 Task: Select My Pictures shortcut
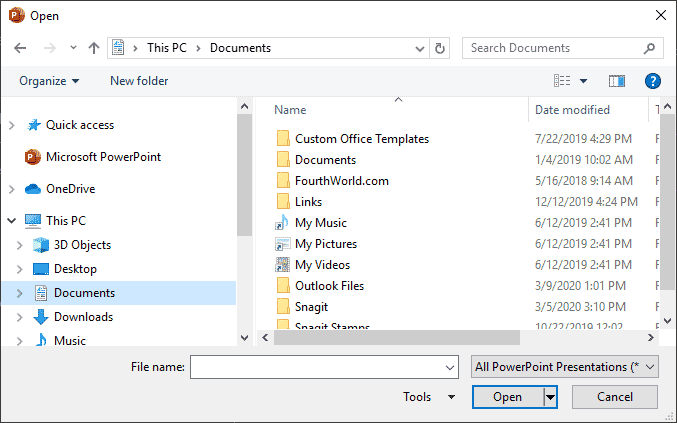326,244
